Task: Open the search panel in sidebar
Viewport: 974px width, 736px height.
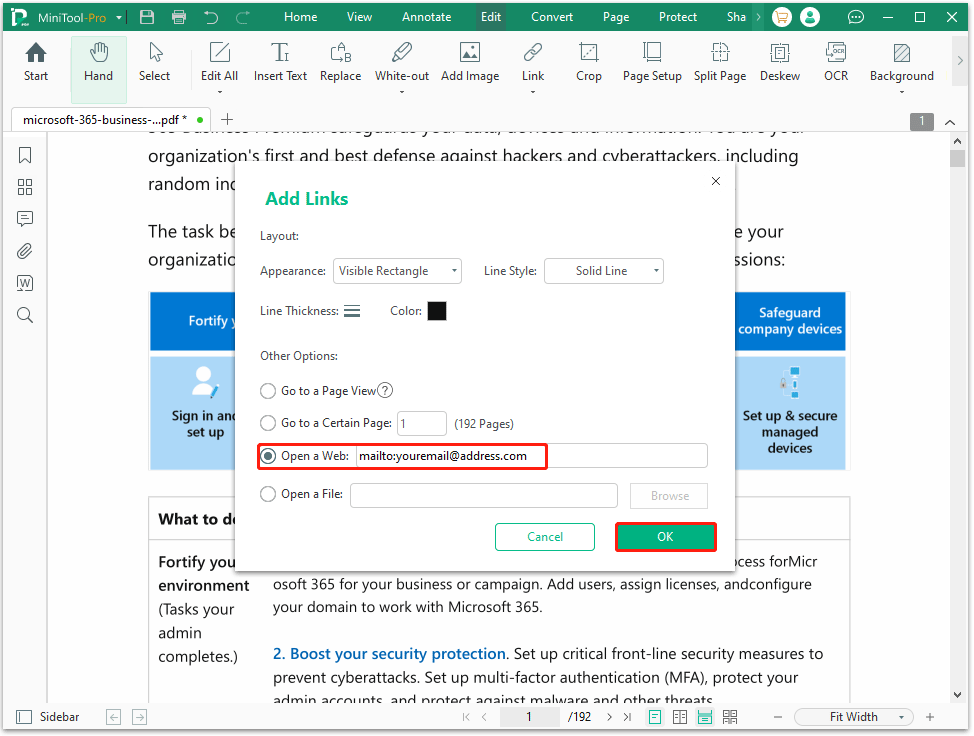Action: coord(24,315)
